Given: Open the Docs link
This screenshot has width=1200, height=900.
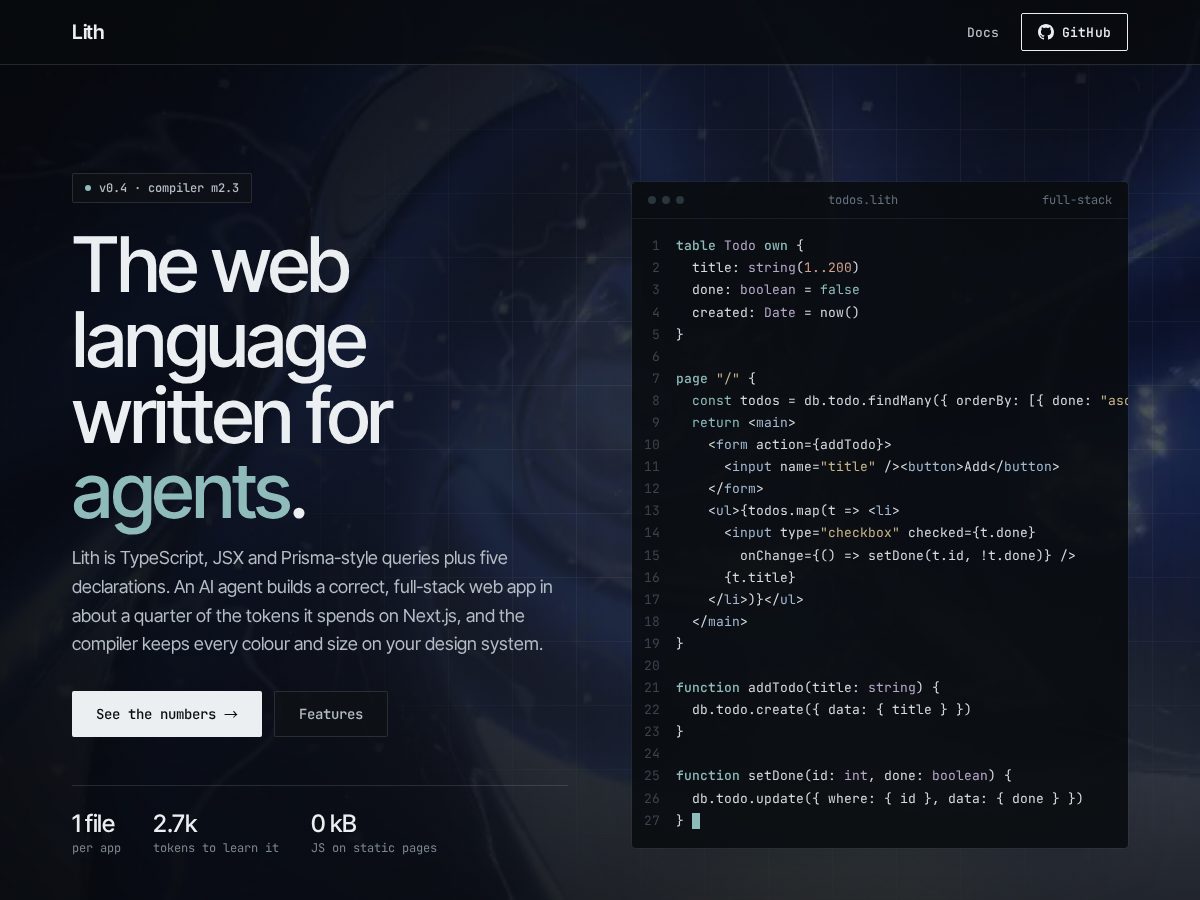Looking at the screenshot, I should click(x=983, y=32).
